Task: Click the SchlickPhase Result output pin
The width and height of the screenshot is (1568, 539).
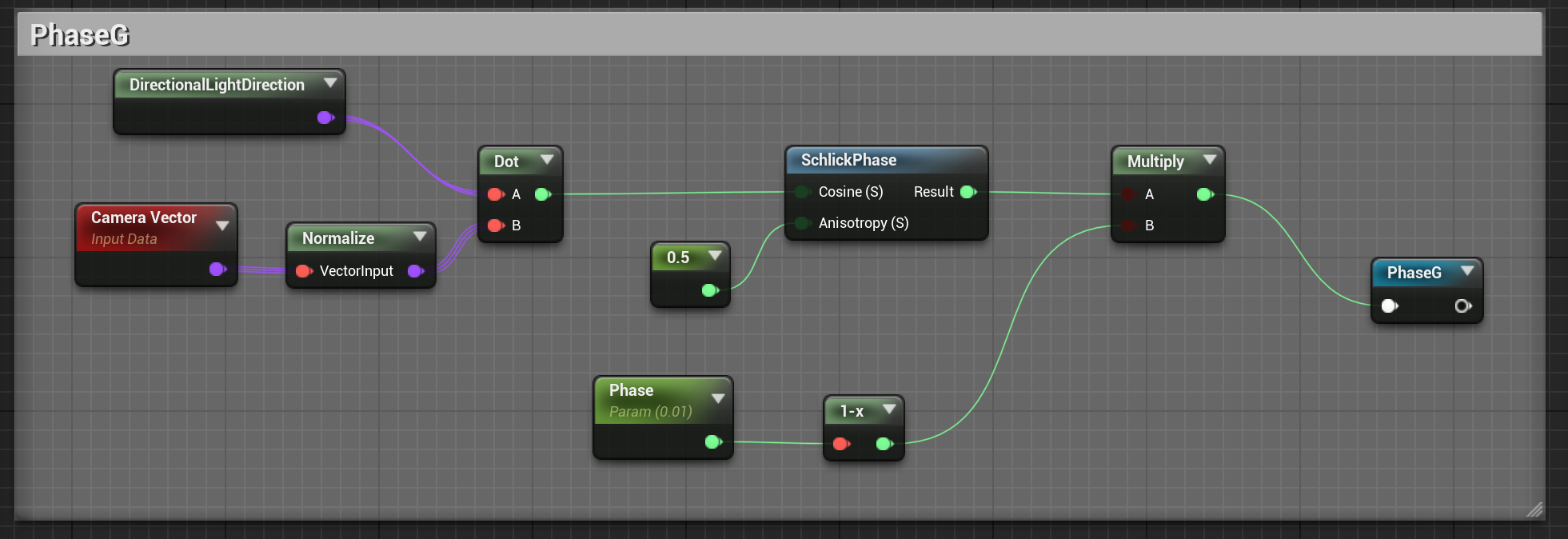Action: click(x=968, y=192)
